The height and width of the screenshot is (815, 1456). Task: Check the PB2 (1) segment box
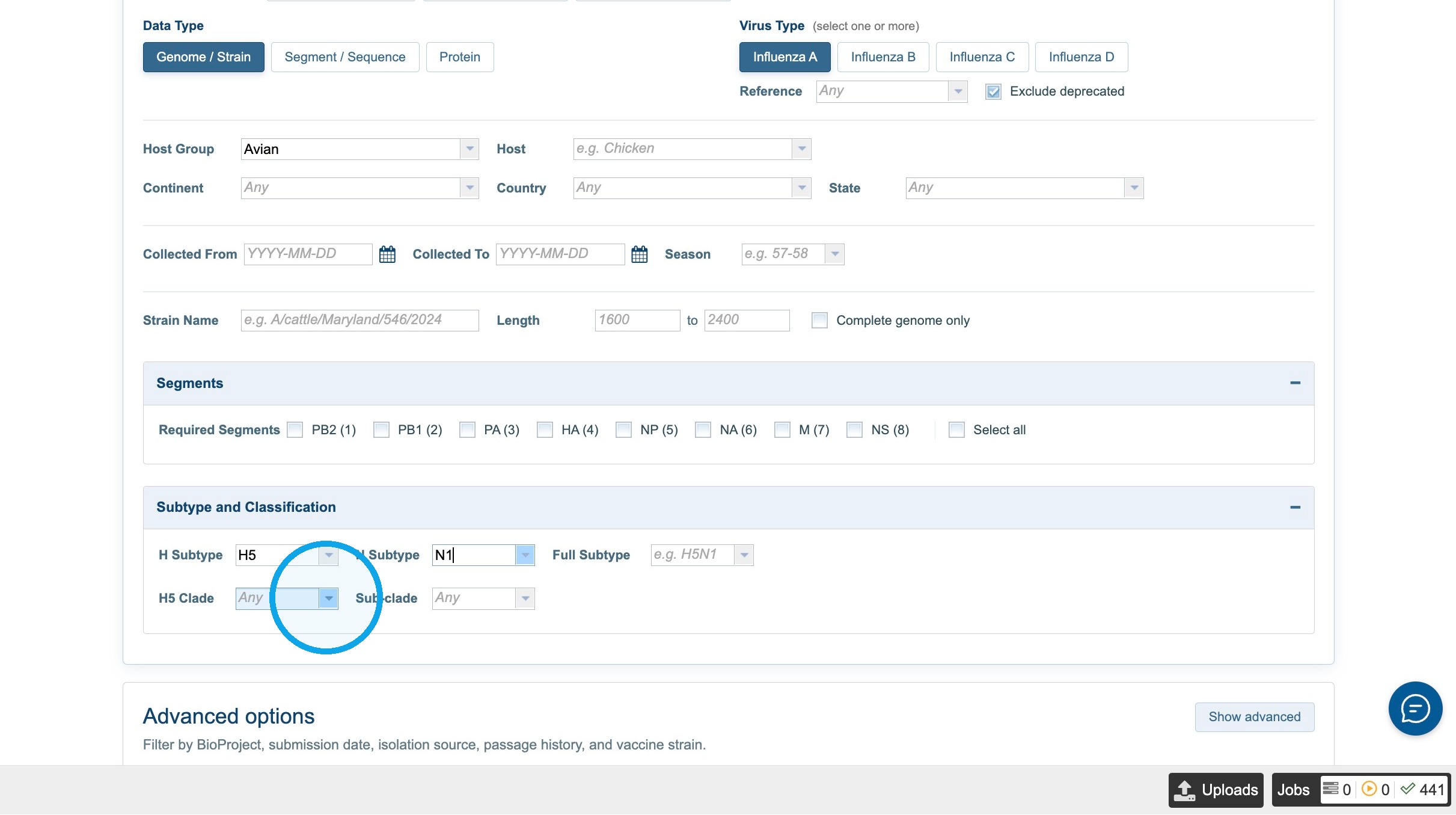click(x=295, y=430)
